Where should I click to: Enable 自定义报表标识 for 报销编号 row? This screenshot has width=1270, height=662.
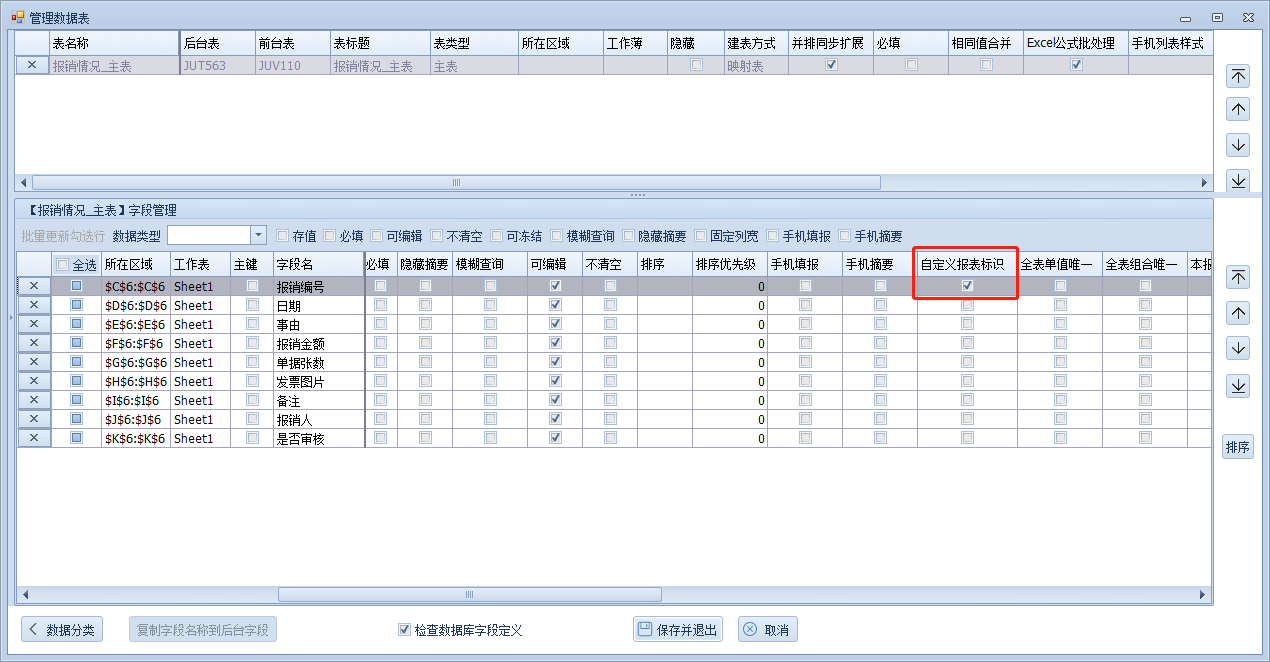967,286
